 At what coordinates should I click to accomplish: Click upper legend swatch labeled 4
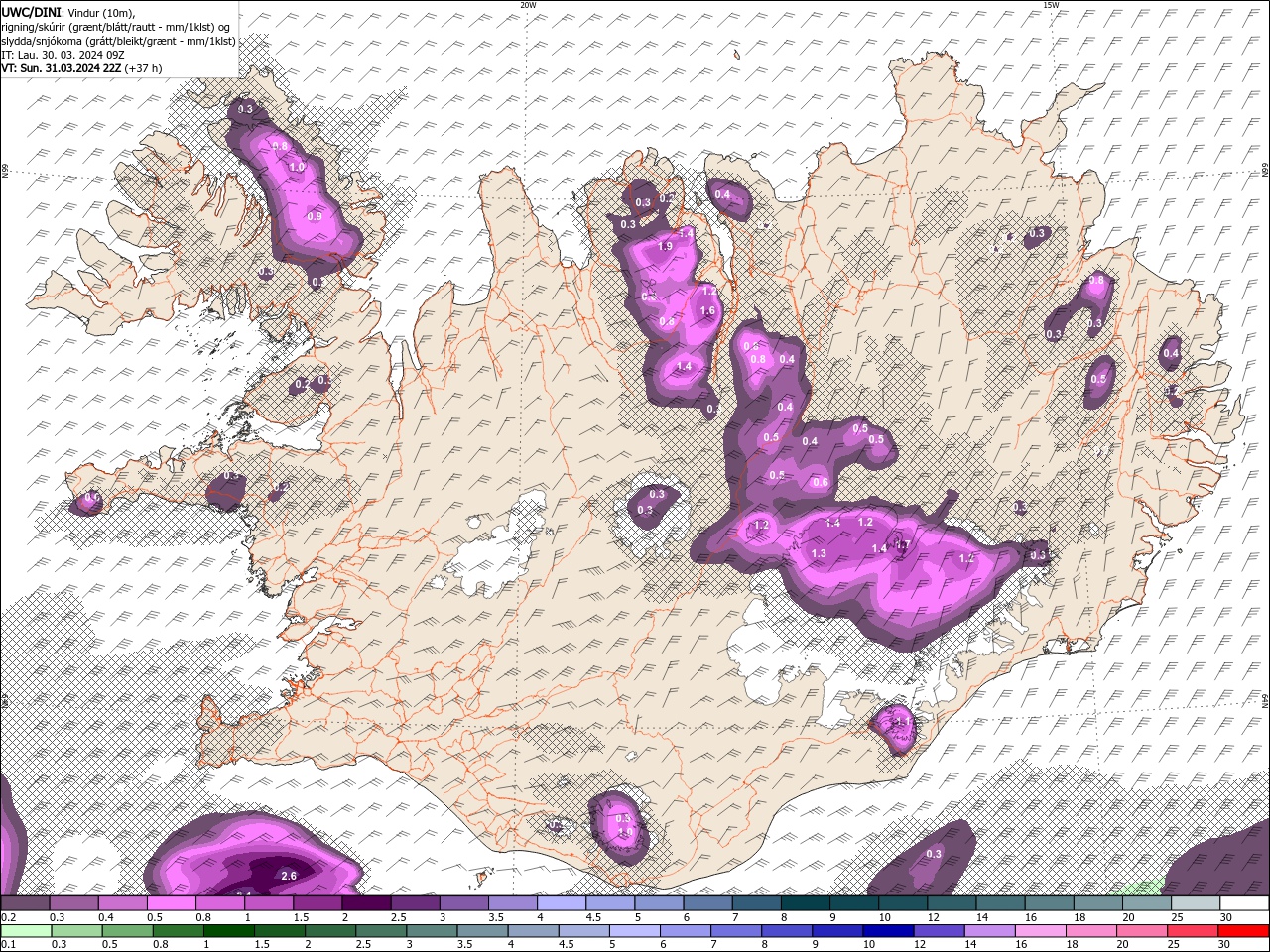(x=561, y=903)
